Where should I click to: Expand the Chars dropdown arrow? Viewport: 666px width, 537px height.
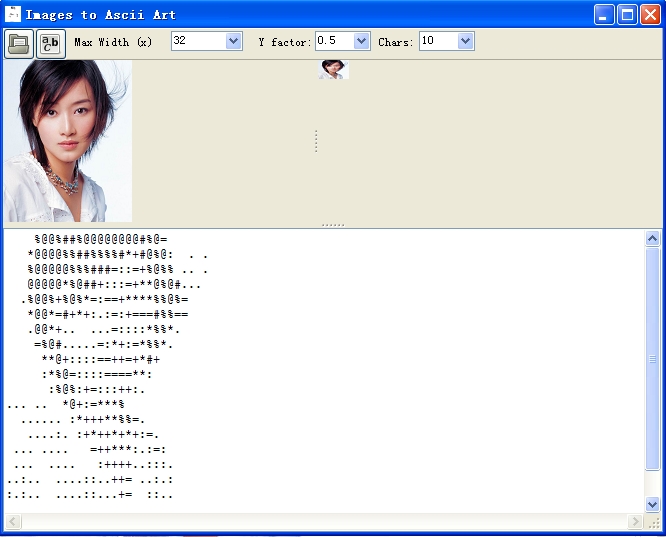click(x=466, y=41)
